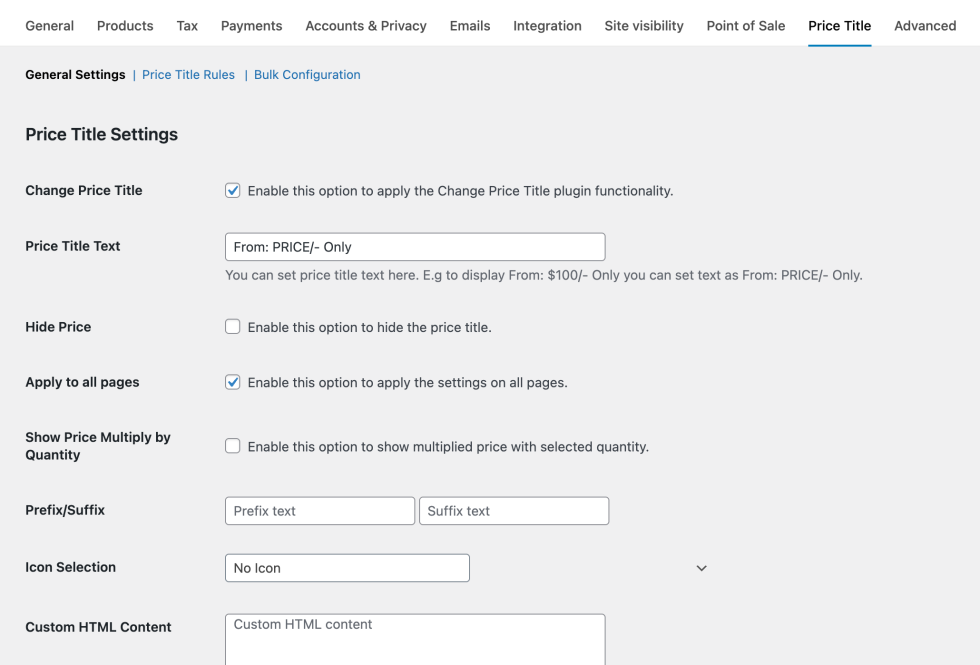Enable the Hide Price option
The width and height of the screenshot is (980, 665).
[232, 326]
